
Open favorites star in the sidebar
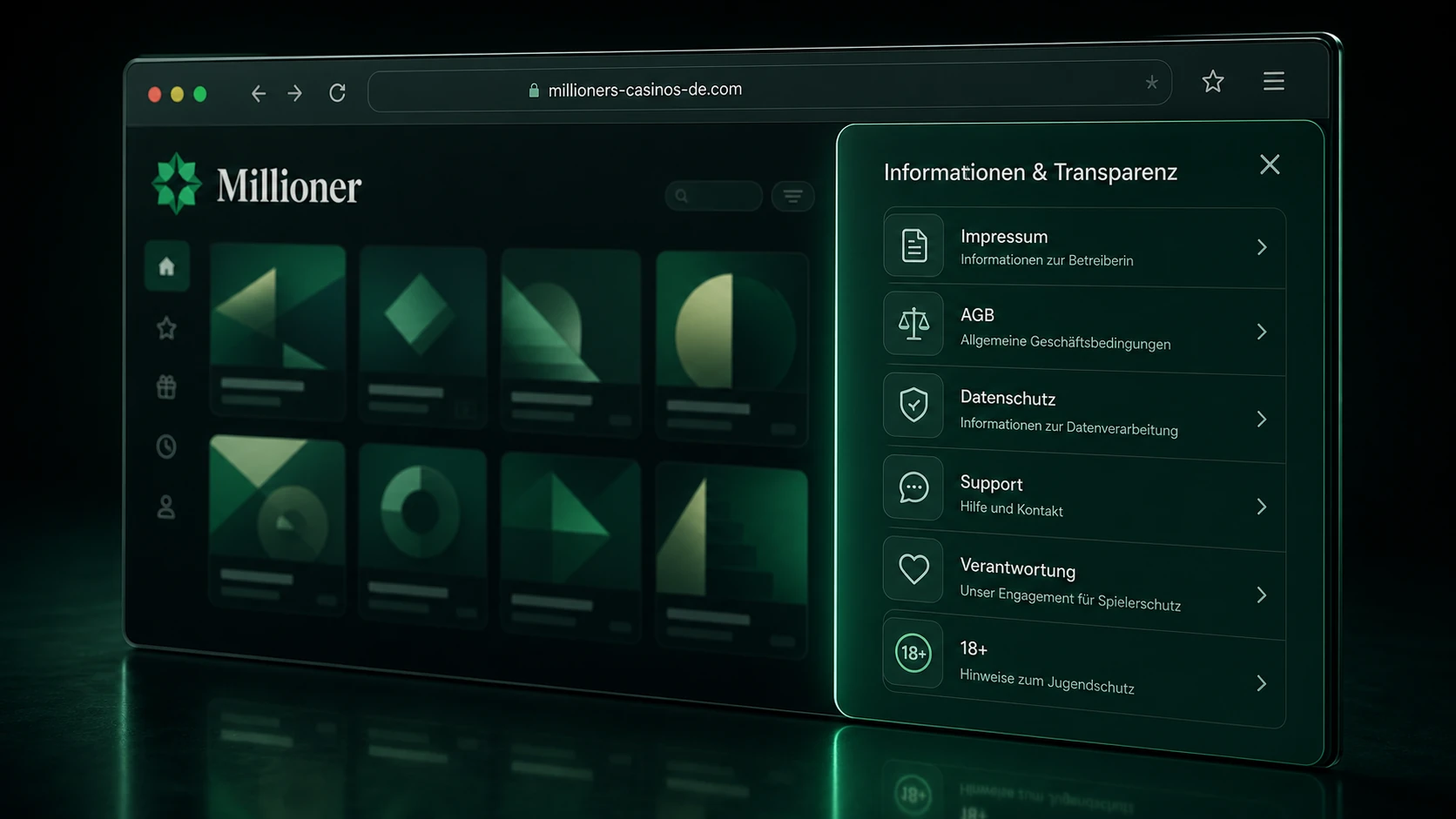(166, 328)
